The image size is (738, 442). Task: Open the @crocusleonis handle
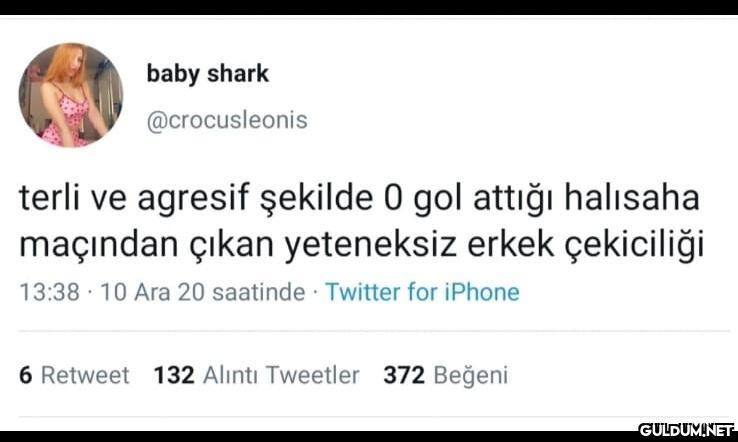coord(227,121)
